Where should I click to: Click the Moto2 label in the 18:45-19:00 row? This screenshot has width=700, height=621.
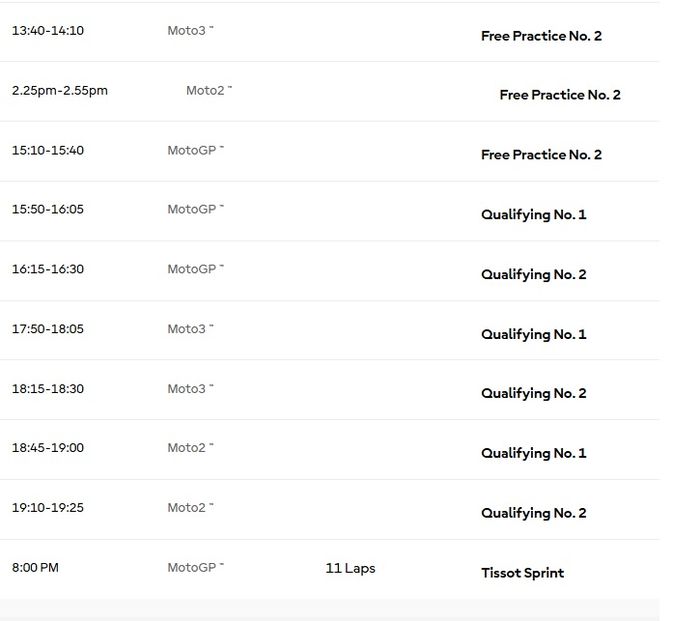click(x=187, y=448)
